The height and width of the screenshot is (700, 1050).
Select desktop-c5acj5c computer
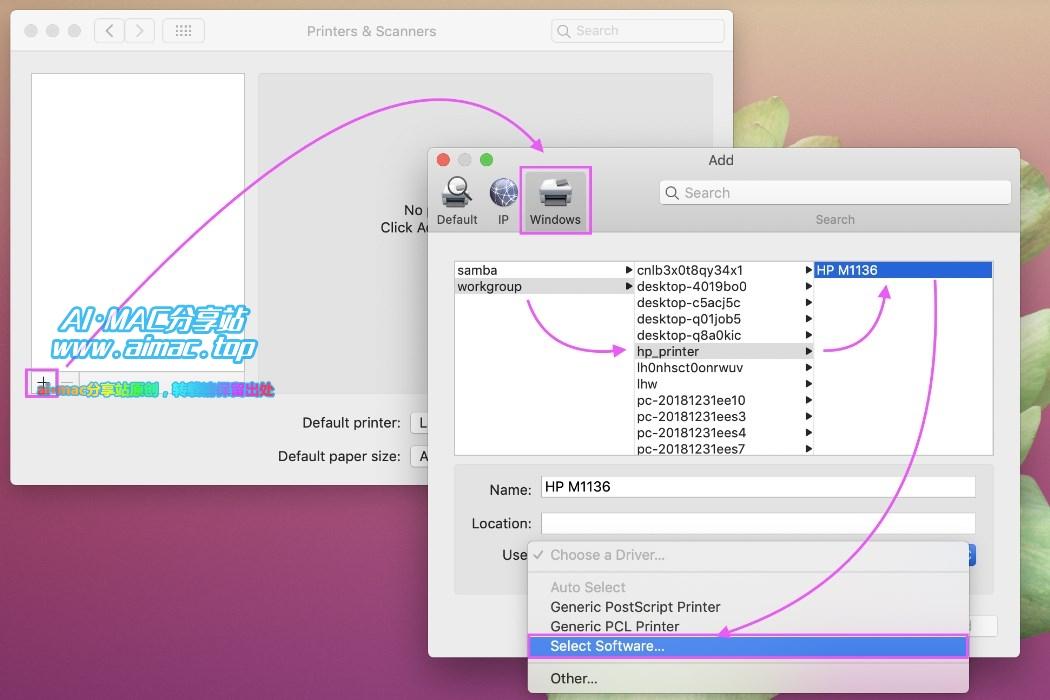[x=723, y=303]
